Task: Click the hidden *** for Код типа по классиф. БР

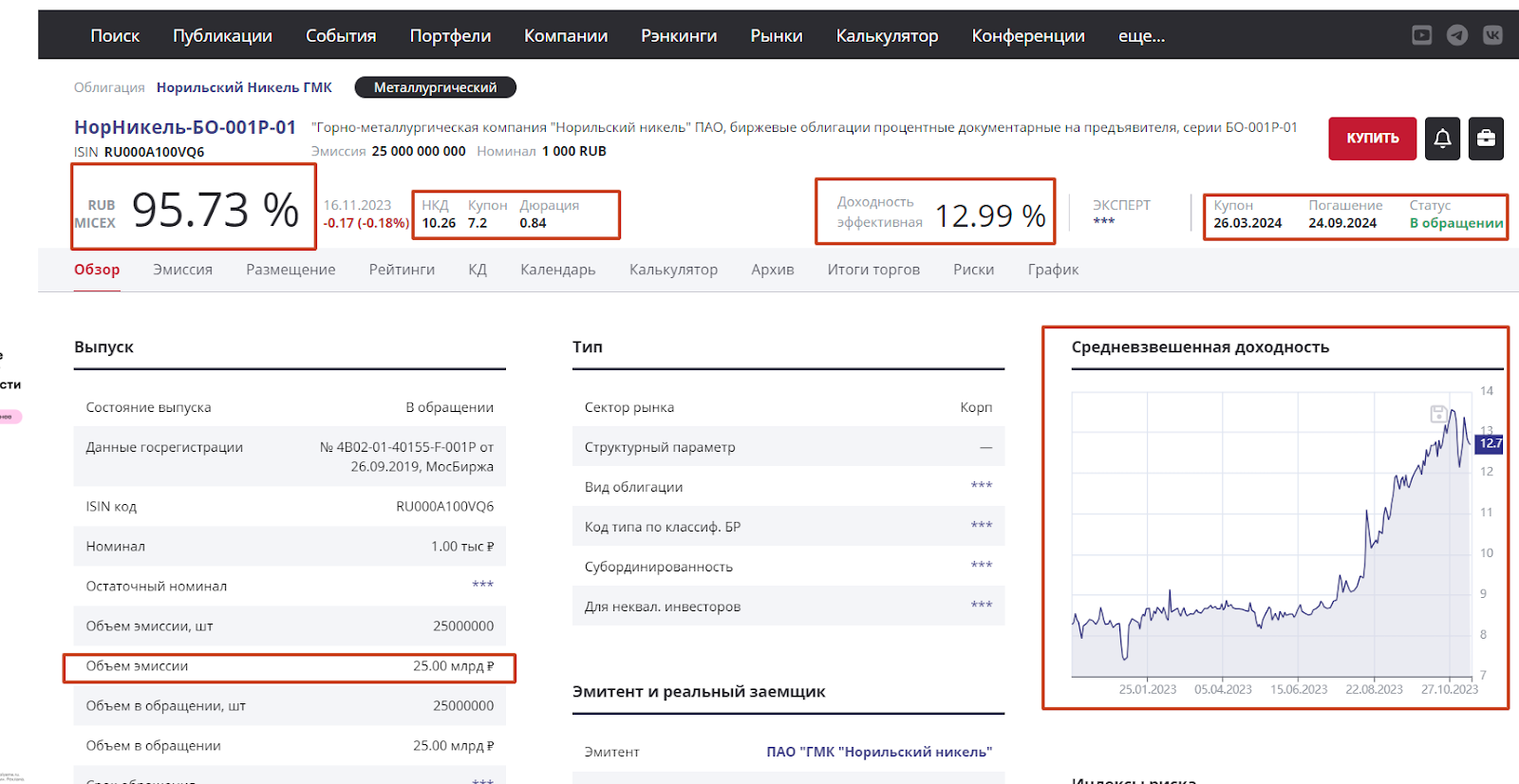Action: (982, 526)
